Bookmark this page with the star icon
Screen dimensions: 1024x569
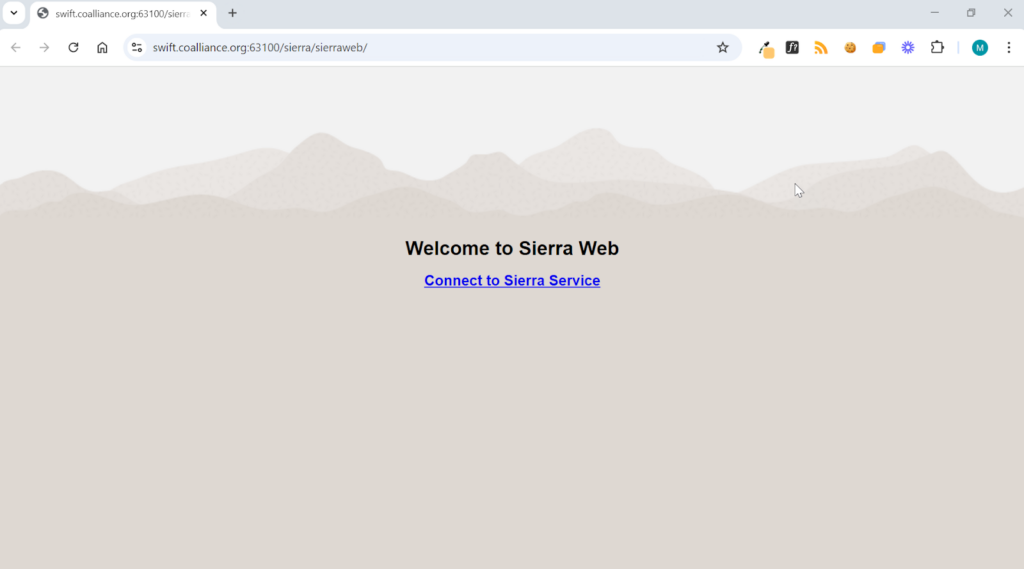click(722, 48)
